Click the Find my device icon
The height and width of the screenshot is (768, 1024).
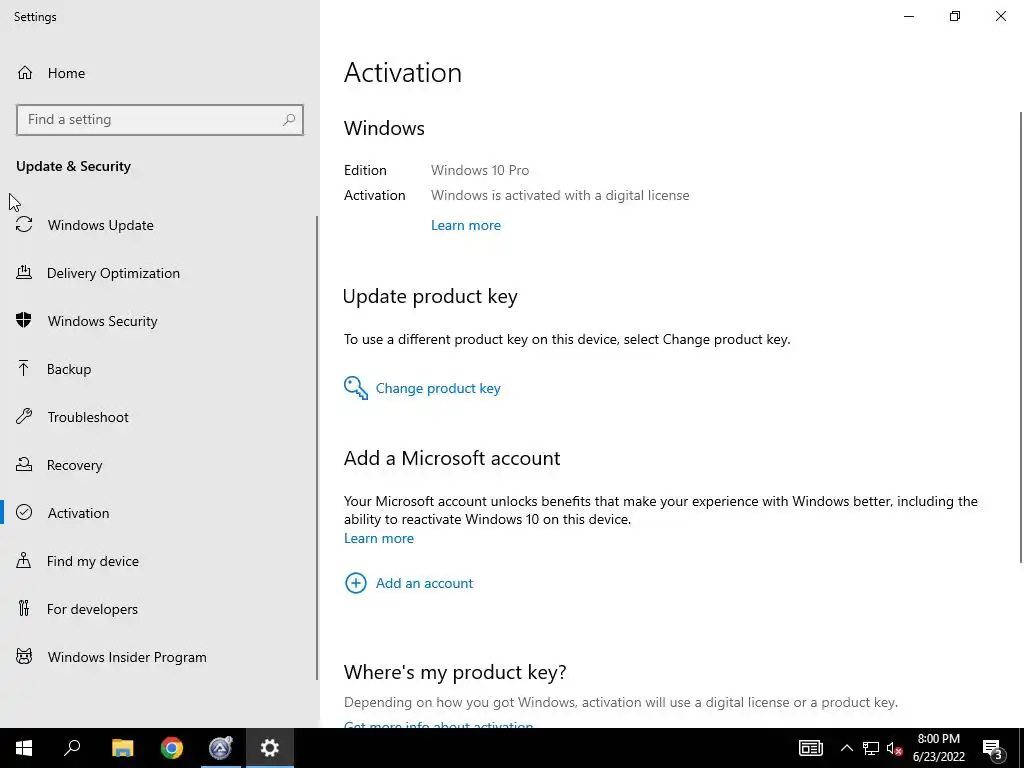click(24, 561)
